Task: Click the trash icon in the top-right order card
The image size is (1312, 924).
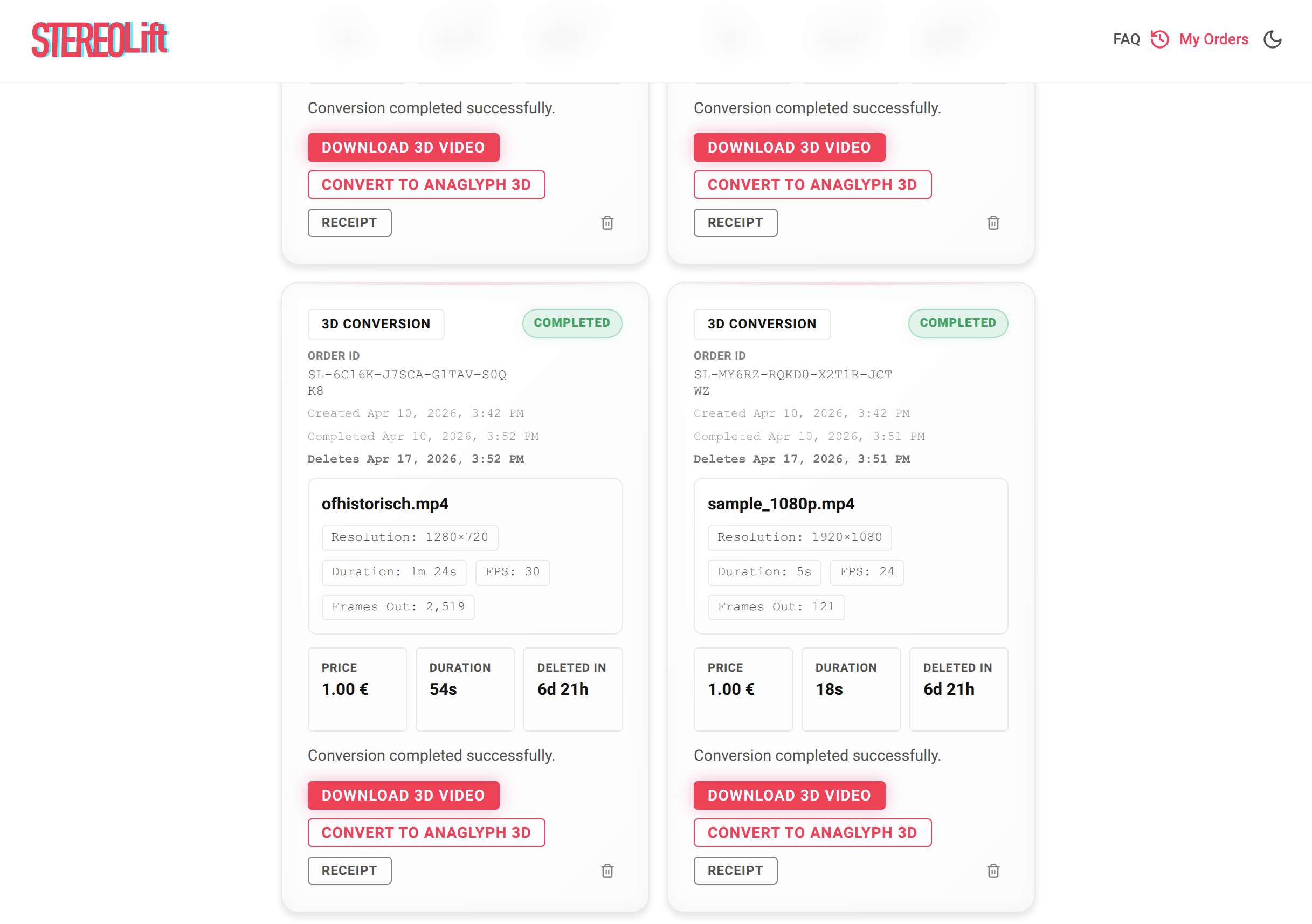Action: (x=993, y=222)
